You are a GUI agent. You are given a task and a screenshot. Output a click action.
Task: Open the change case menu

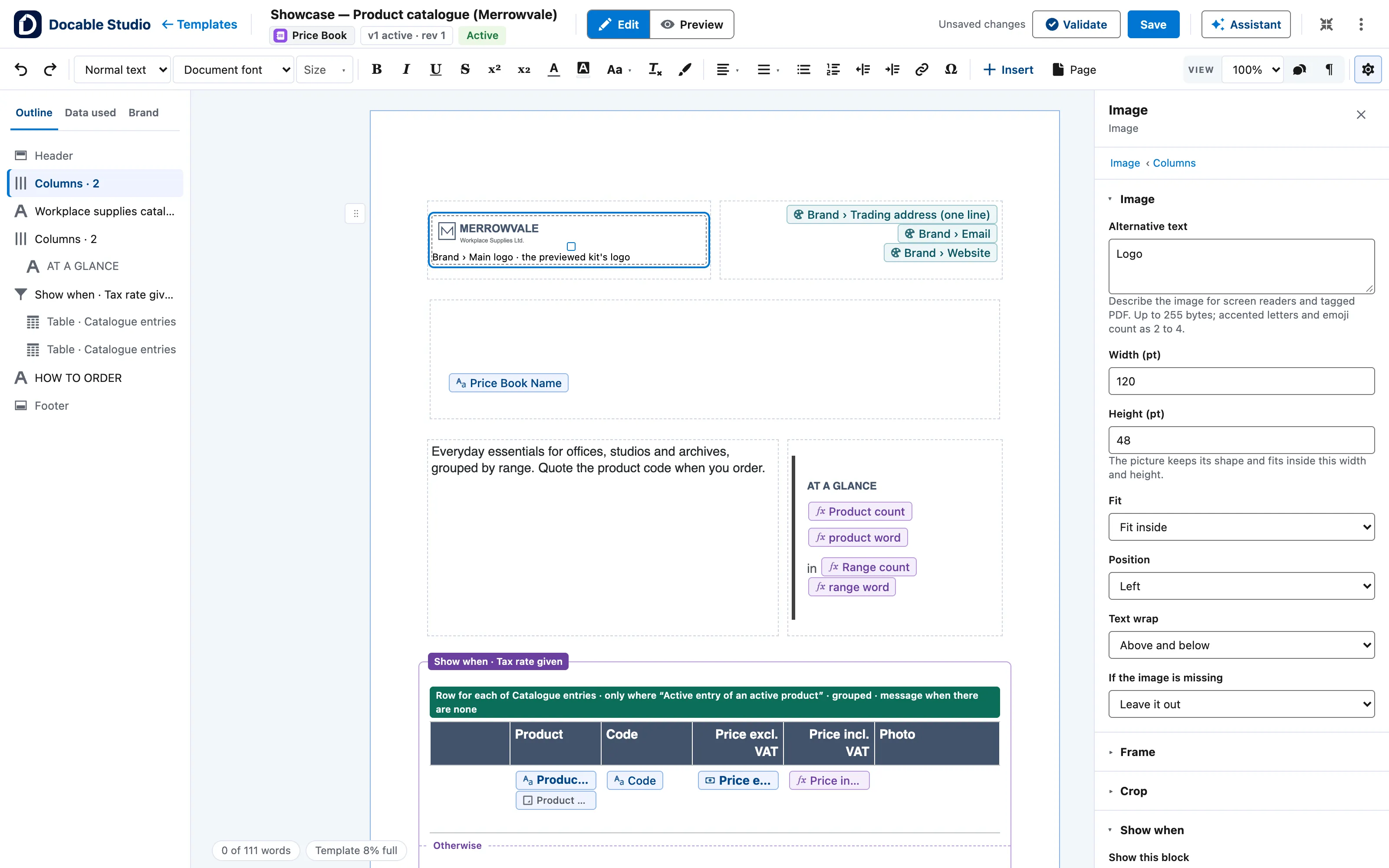coord(619,69)
